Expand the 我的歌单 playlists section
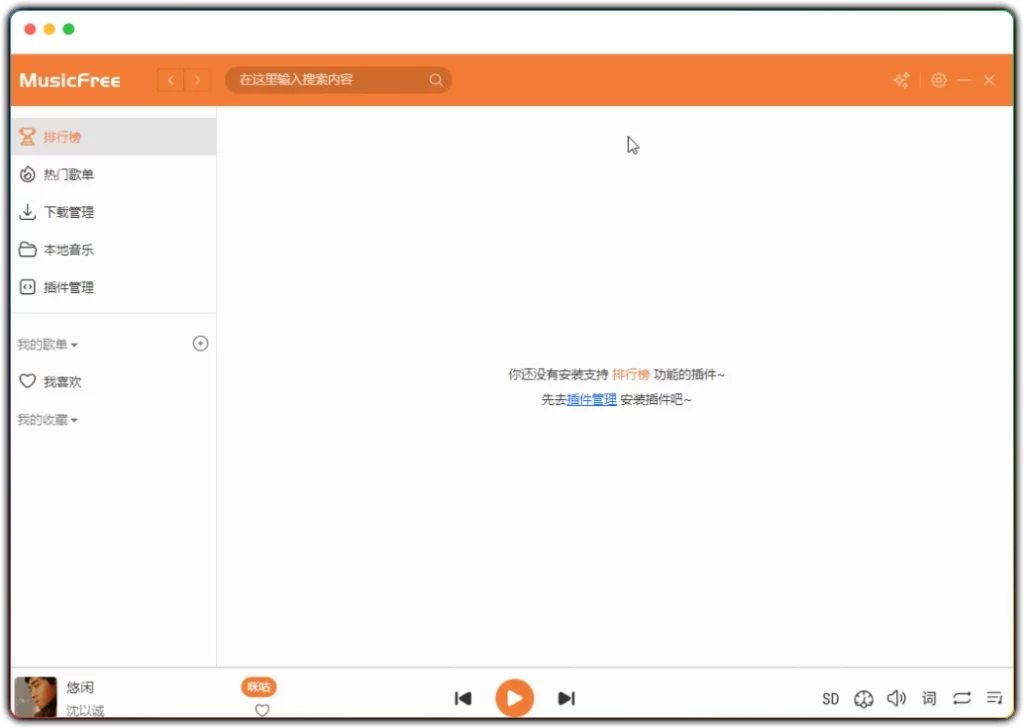This screenshot has width=1024, height=728. tap(43, 343)
